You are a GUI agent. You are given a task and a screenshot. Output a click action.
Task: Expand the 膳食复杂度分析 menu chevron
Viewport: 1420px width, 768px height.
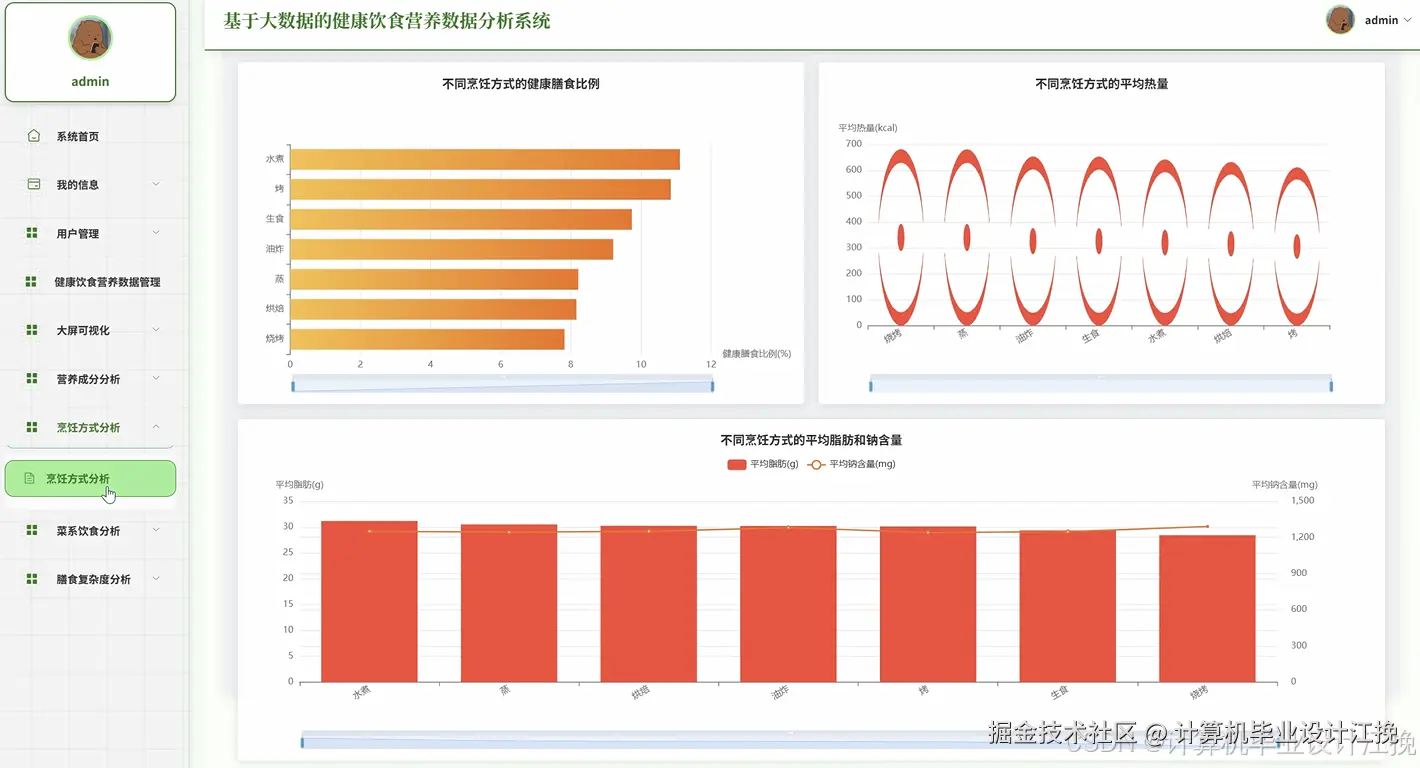156,579
